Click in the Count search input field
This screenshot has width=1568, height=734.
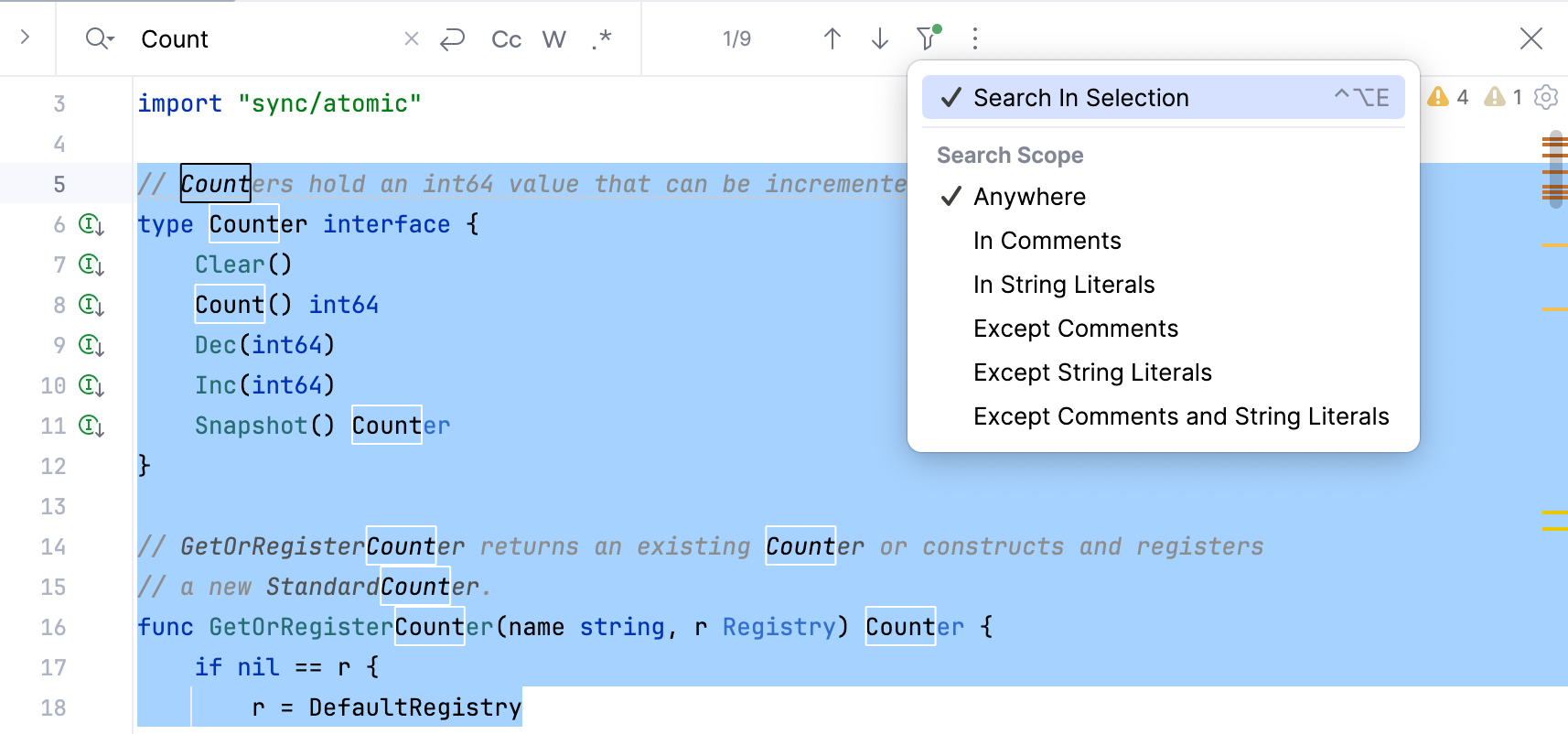[x=265, y=39]
